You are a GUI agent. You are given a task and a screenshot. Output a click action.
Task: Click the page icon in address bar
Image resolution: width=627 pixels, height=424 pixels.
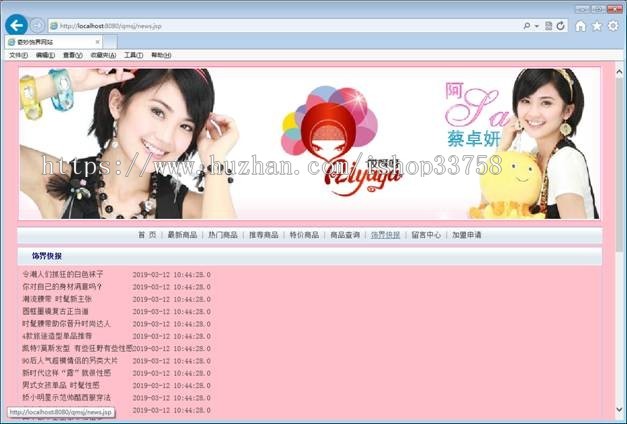54,26
